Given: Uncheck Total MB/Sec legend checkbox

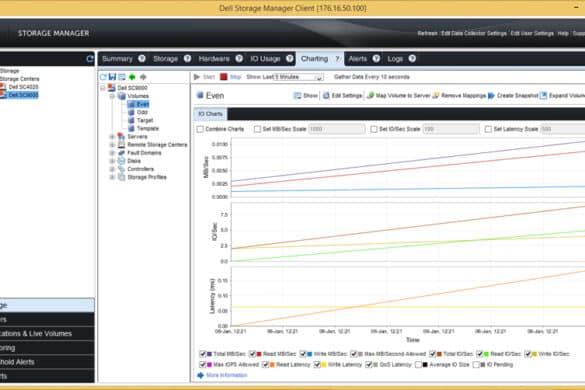Looking at the screenshot, I should click(x=203, y=354).
